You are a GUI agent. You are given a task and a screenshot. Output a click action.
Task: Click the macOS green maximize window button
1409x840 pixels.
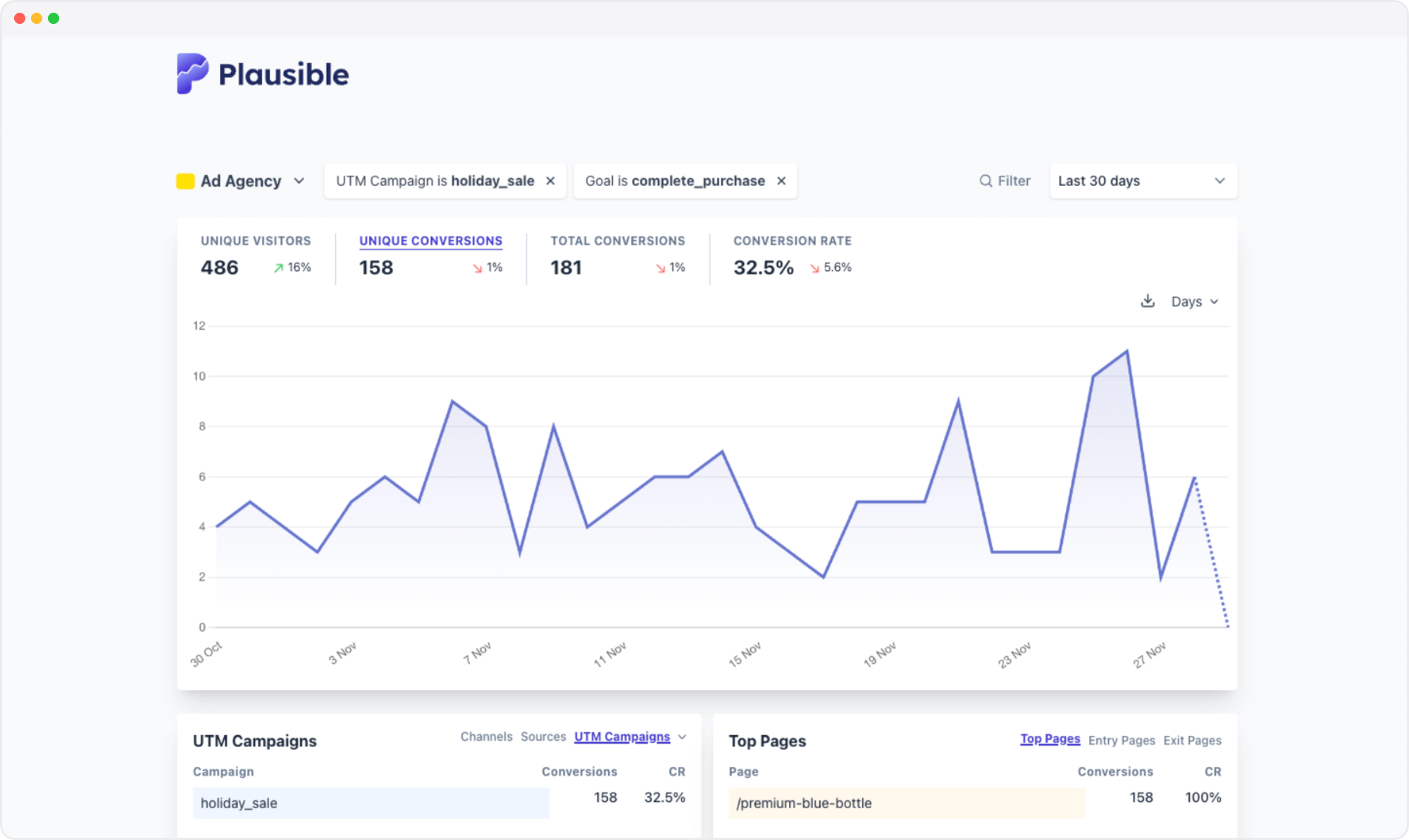[x=54, y=18]
